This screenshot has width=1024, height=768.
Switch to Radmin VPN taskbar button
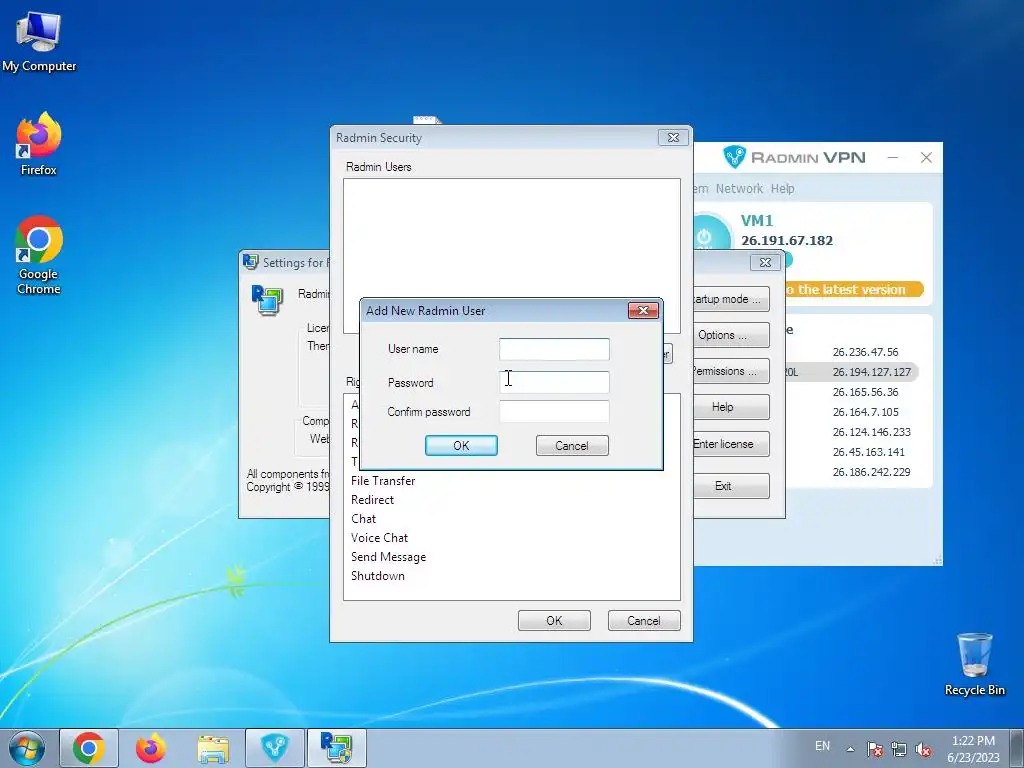[275, 748]
